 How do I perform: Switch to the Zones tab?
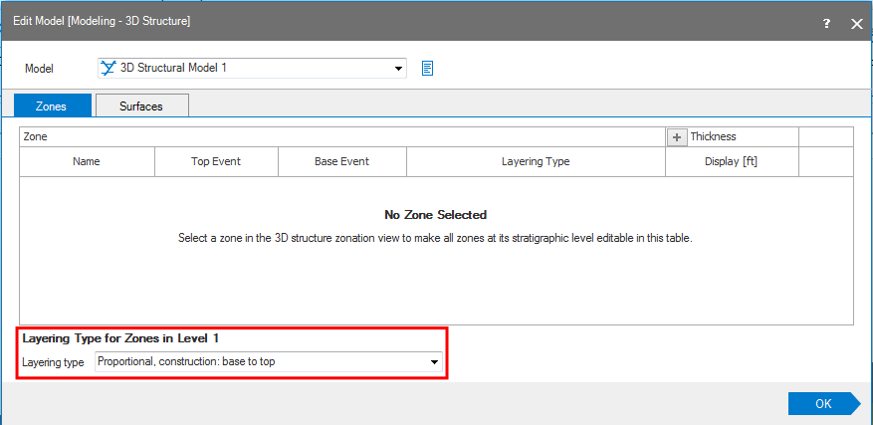click(x=52, y=106)
